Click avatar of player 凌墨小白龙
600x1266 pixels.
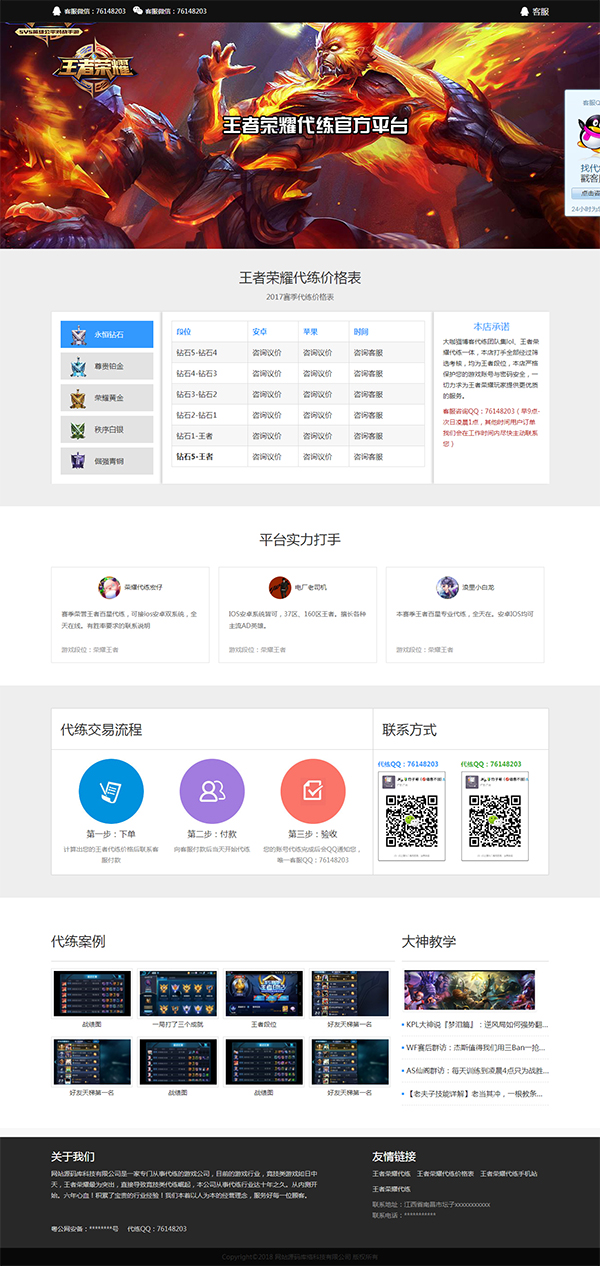coord(447,587)
